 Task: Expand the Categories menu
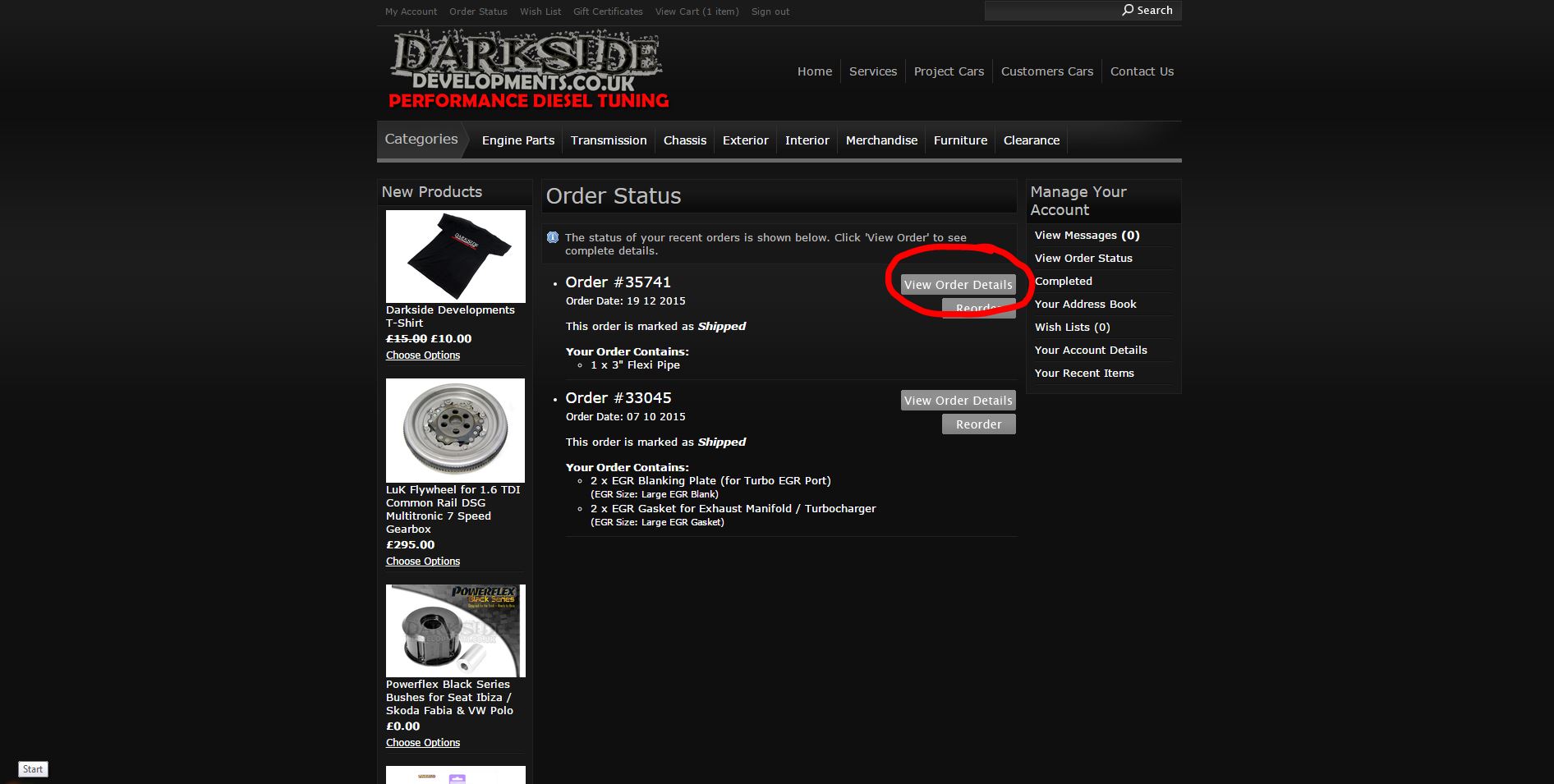click(x=421, y=139)
